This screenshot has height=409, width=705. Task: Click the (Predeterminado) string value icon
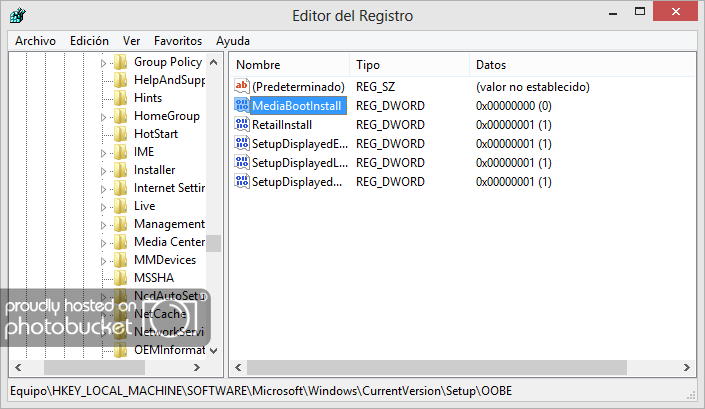click(x=241, y=86)
